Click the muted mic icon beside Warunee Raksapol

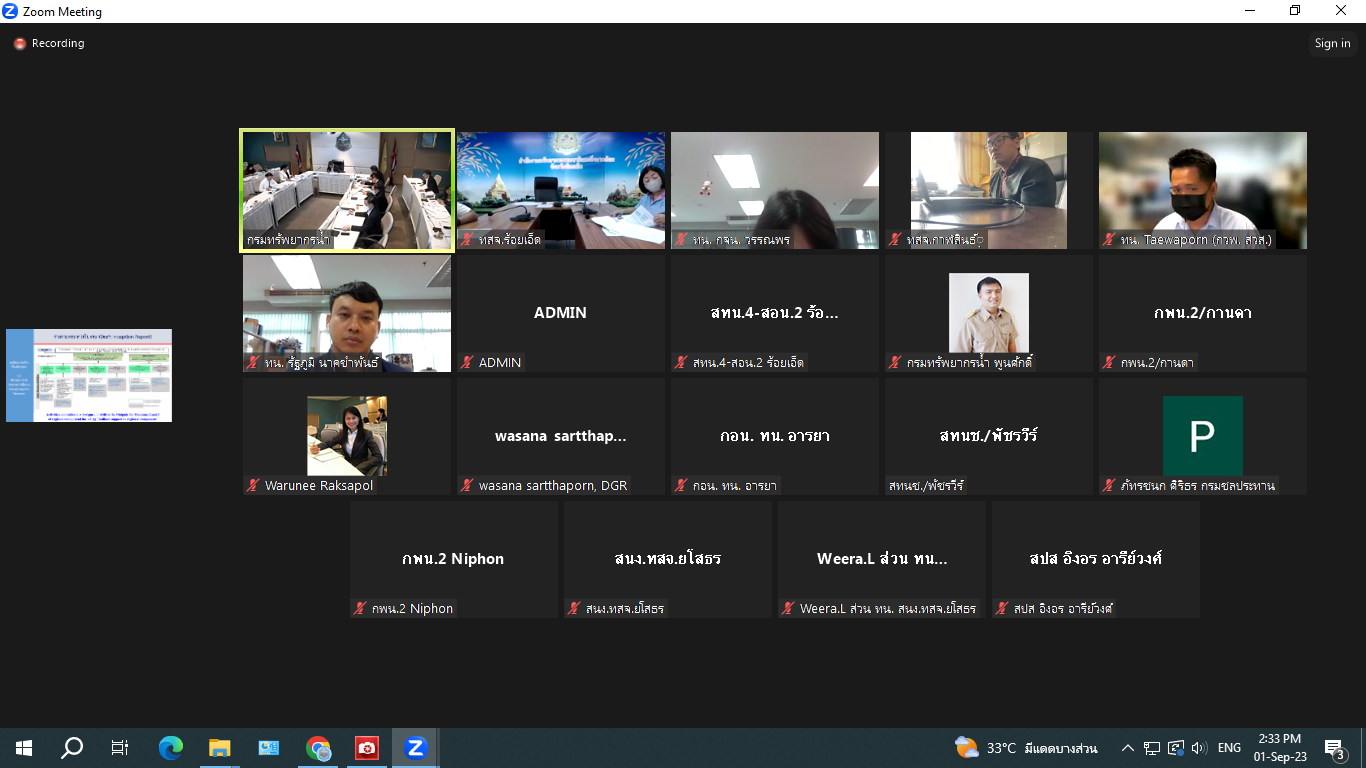coord(253,486)
